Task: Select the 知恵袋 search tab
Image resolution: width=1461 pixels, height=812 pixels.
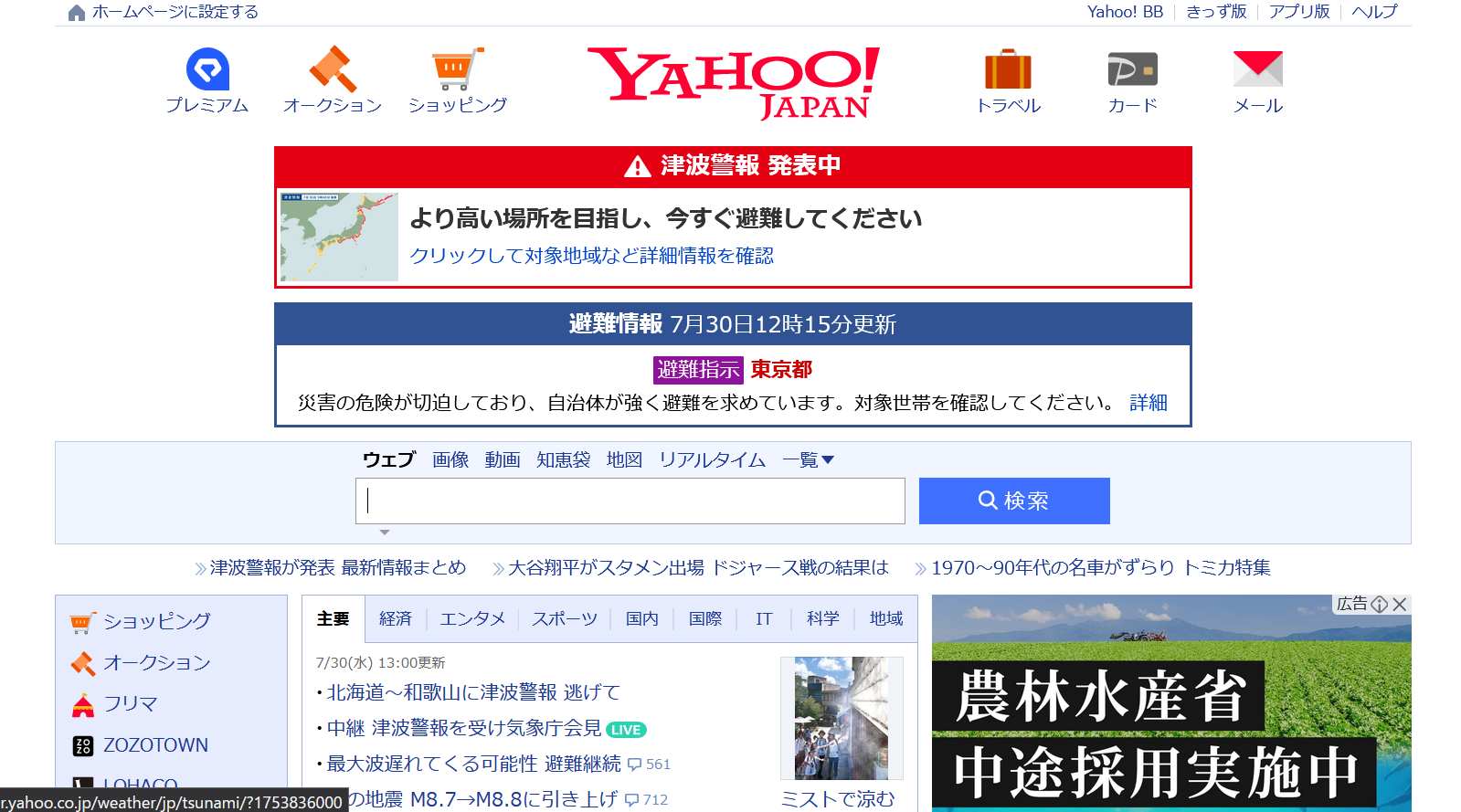Action: [563, 459]
